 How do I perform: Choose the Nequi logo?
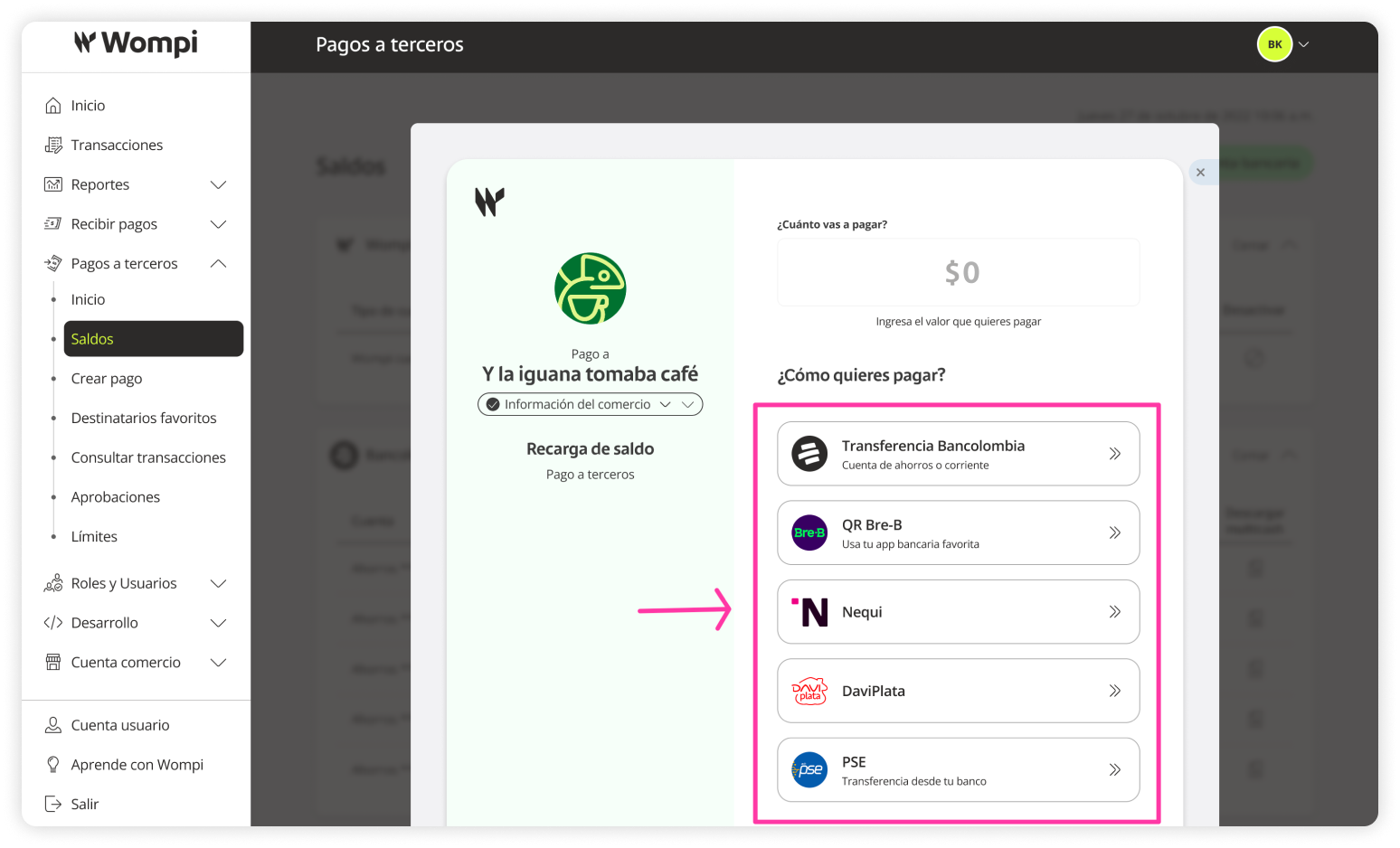[x=809, y=612]
